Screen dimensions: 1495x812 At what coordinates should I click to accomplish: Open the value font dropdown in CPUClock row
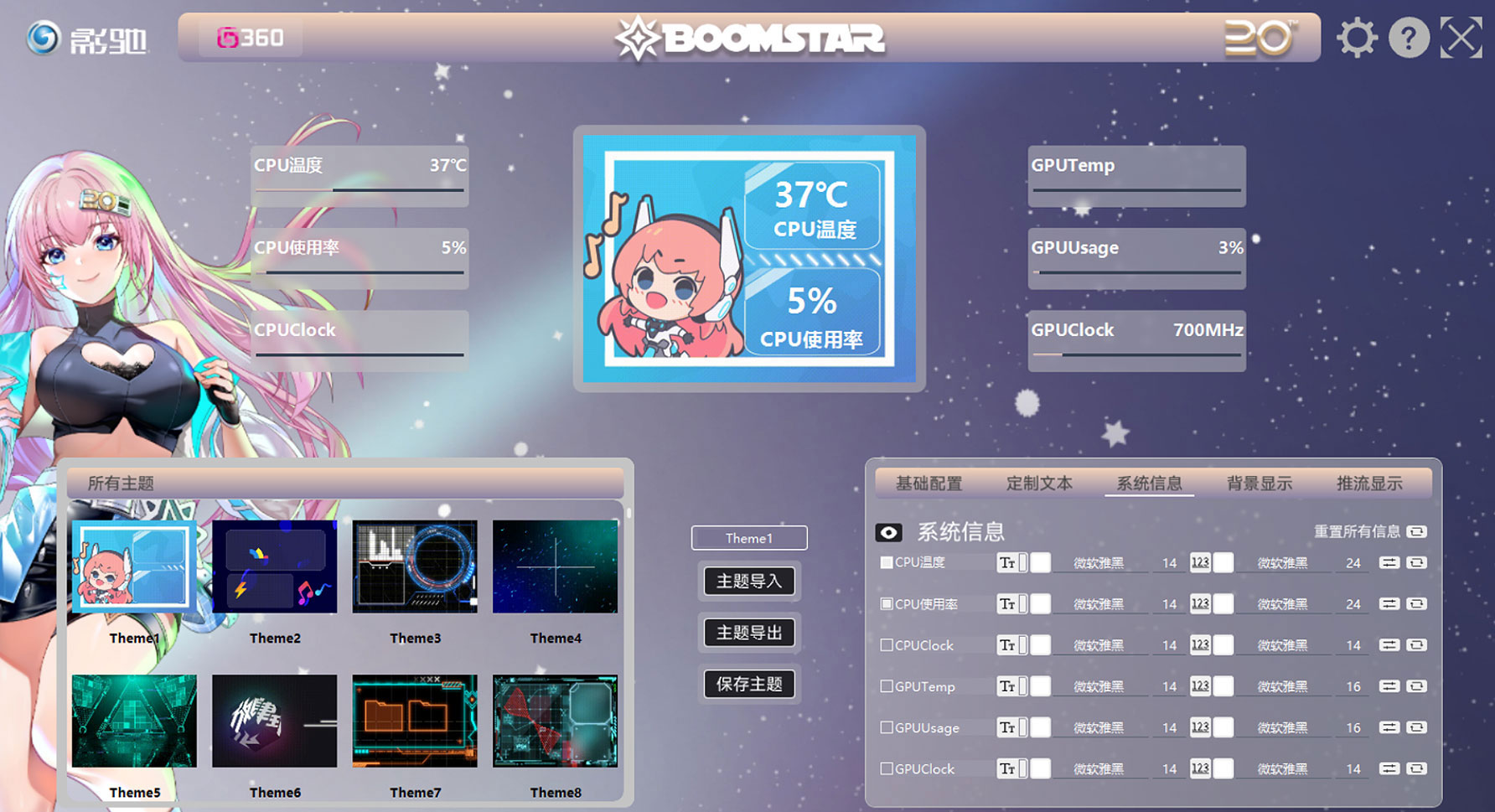pos(1282,645)
